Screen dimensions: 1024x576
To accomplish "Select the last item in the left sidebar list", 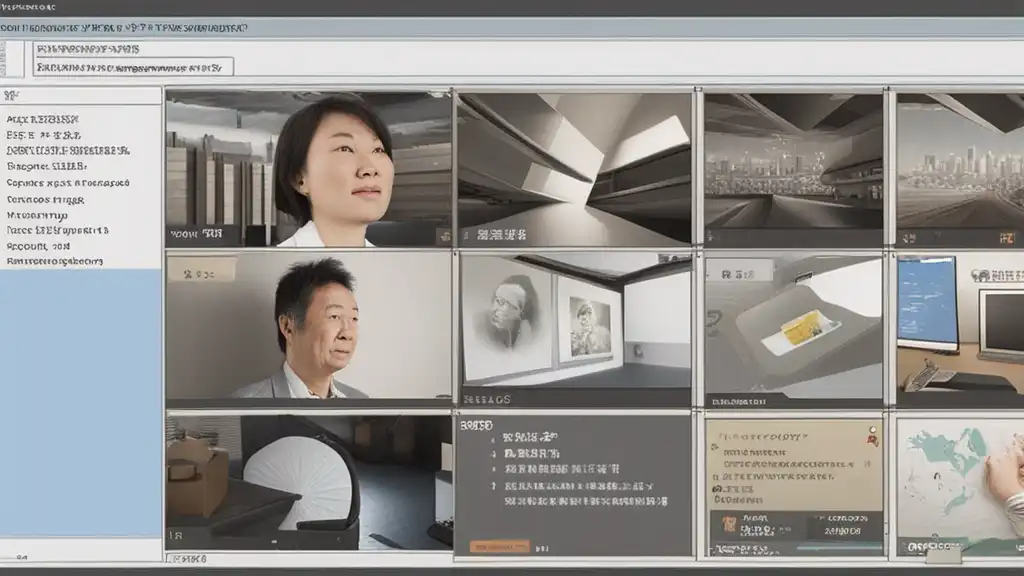I will coord(54,261).
